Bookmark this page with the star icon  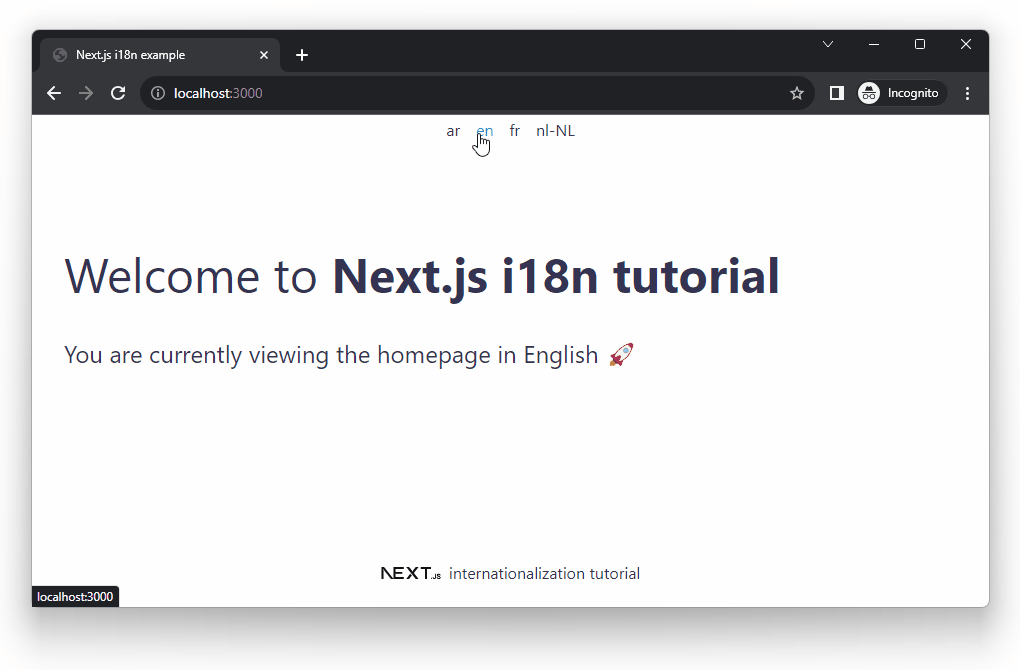(797, 93)
